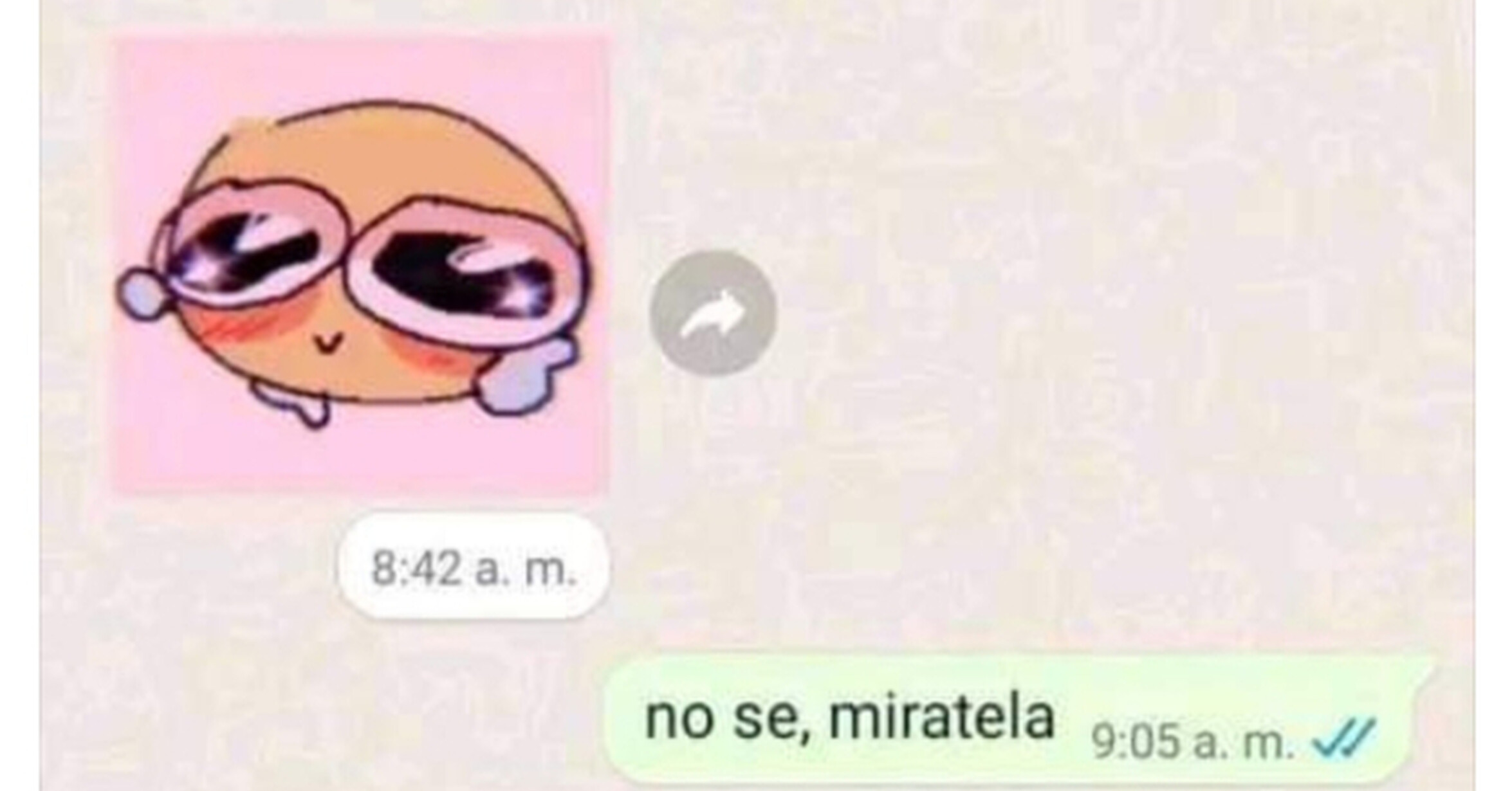Click the 9:05 a. m. sent time
Image resolution: width=1512 pixels, height=791 pixels.
[1193, 740]
